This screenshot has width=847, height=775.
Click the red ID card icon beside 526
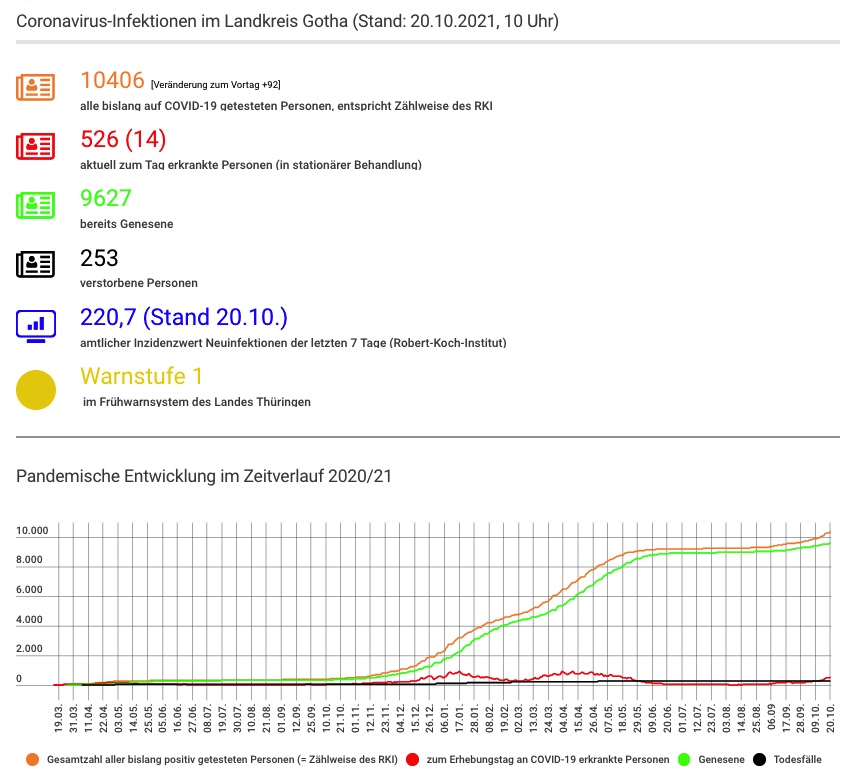(36, 146)
